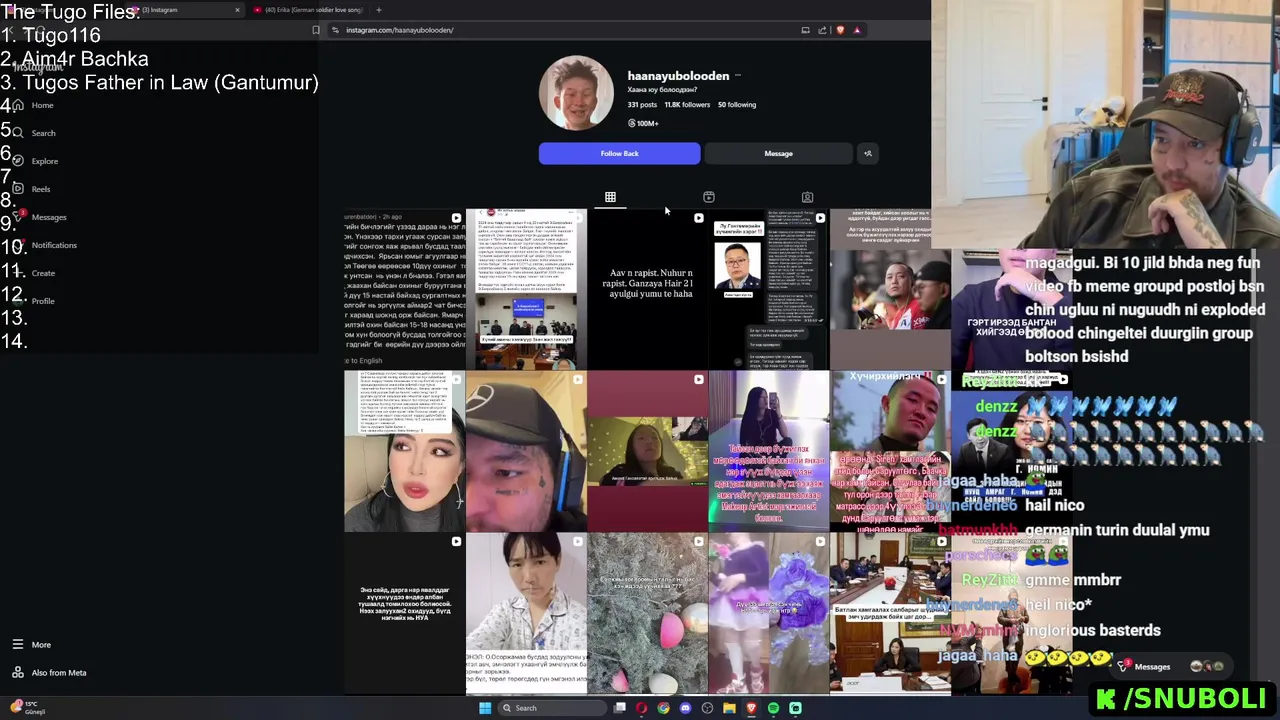Select Create in sidebar

33,273
